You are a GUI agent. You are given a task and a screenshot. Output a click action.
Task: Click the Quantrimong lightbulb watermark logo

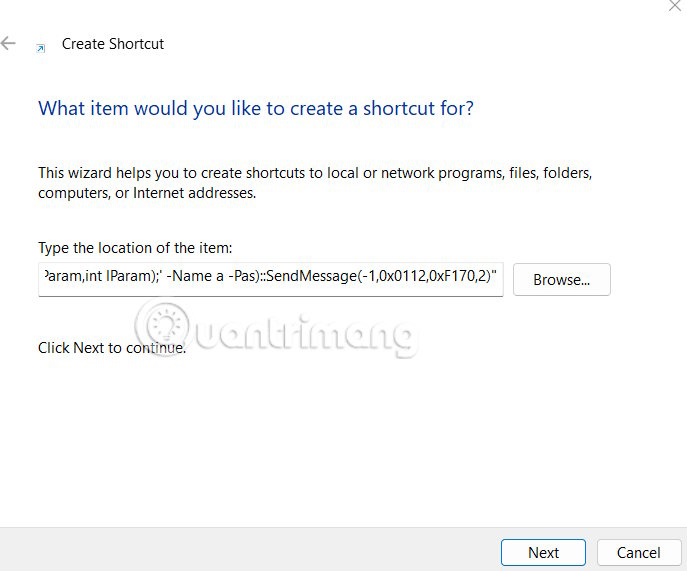[163, 326]
